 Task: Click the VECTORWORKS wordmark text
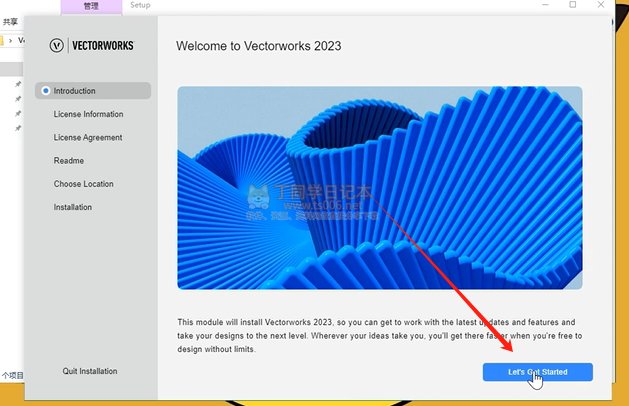[103, 46]
